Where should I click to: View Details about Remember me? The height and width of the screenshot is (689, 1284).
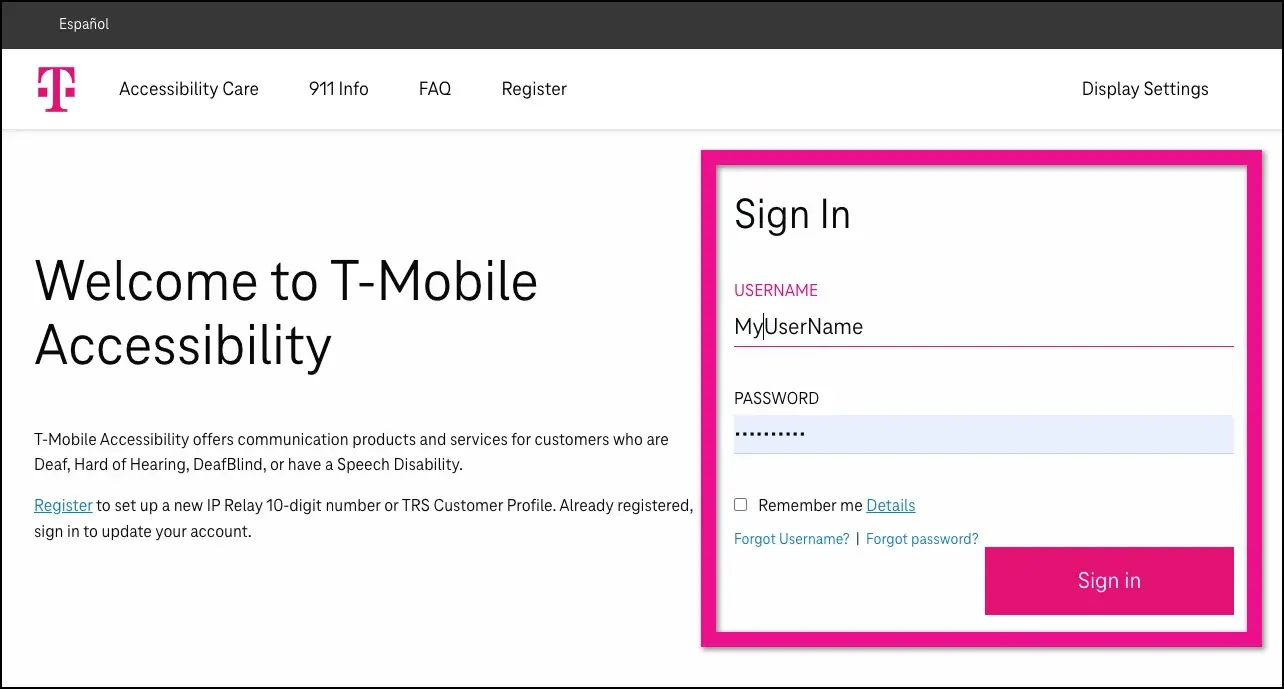click(x=890, y=505)
